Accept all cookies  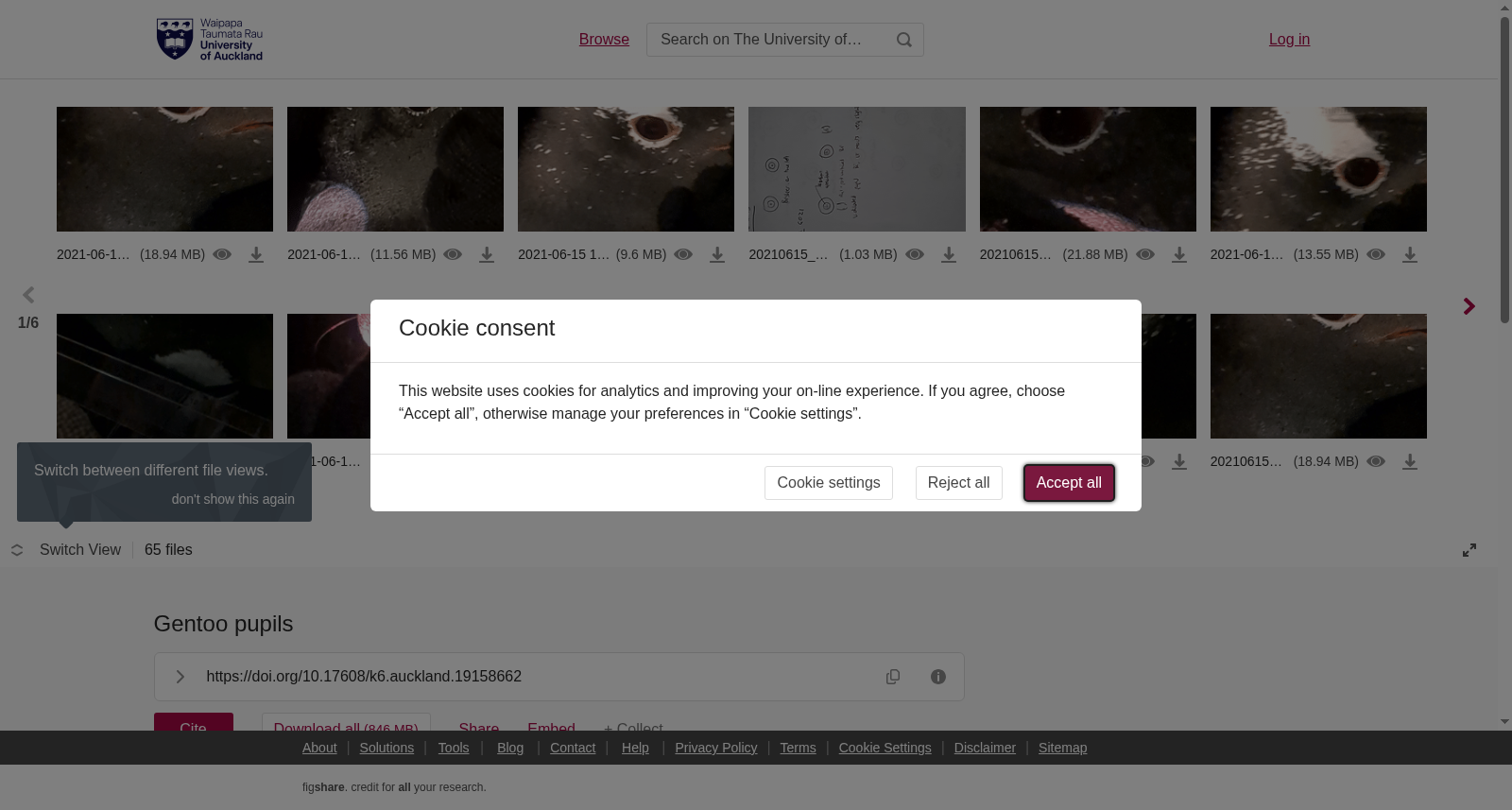pyautogui.click(x=1069, y=483)
